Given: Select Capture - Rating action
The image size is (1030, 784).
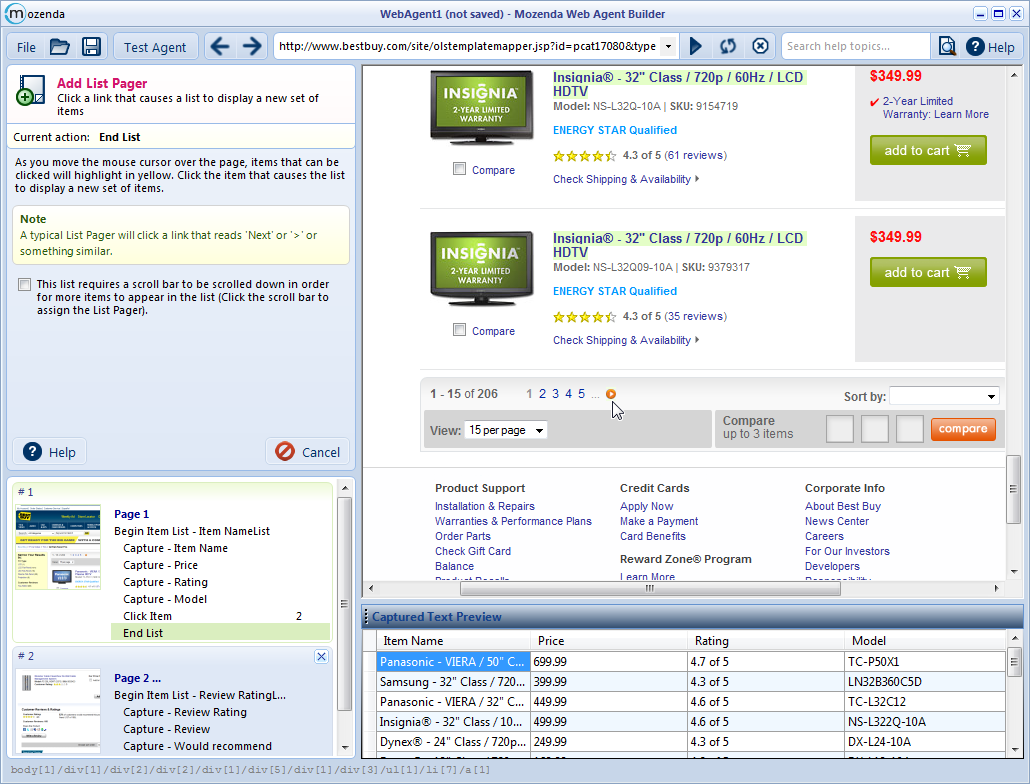Looking at the screenshot, I should click(166, 582).
